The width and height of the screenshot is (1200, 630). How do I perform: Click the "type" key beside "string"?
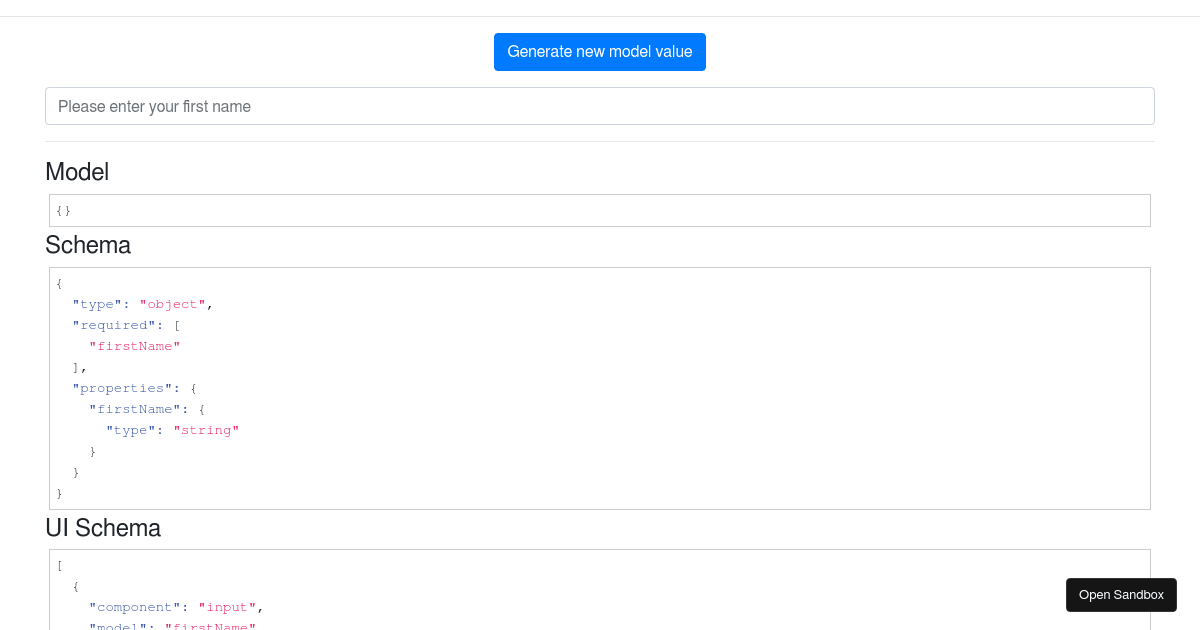pyautogui.click(x=131, y=430)
